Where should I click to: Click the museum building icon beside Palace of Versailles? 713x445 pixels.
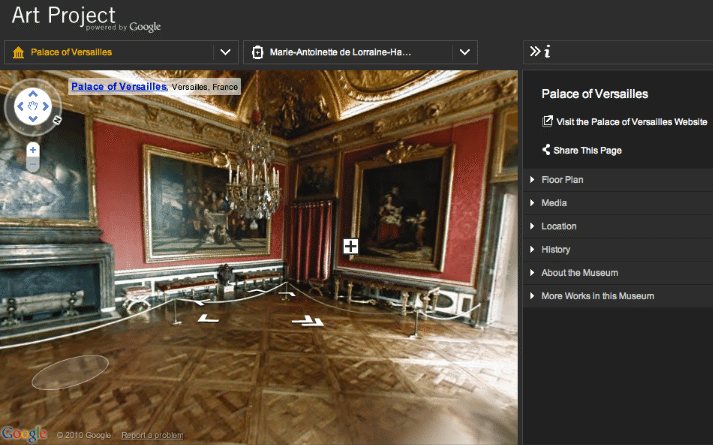coord(18,52)
